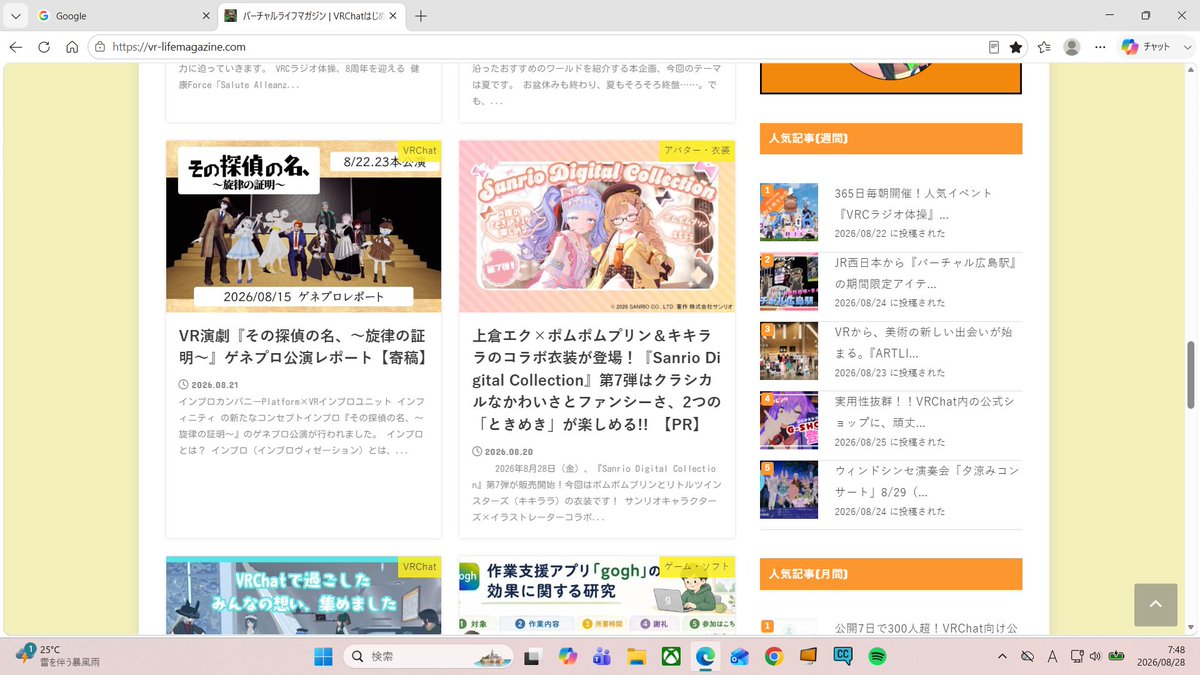Image resolution: width=1200 pixels, height=675 pixels.
Task: Open VRChatで過ごした みんなの想い thumbnail
Action: 303,595
